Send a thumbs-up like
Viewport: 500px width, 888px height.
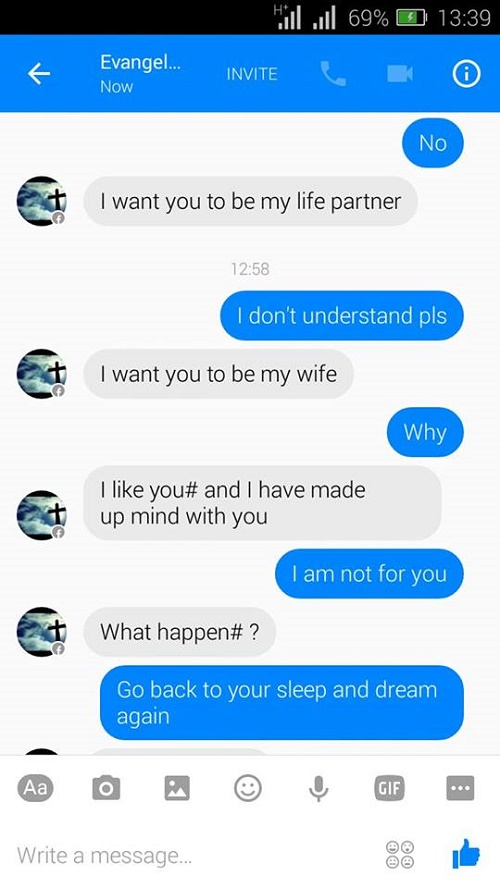coord(466,853)
